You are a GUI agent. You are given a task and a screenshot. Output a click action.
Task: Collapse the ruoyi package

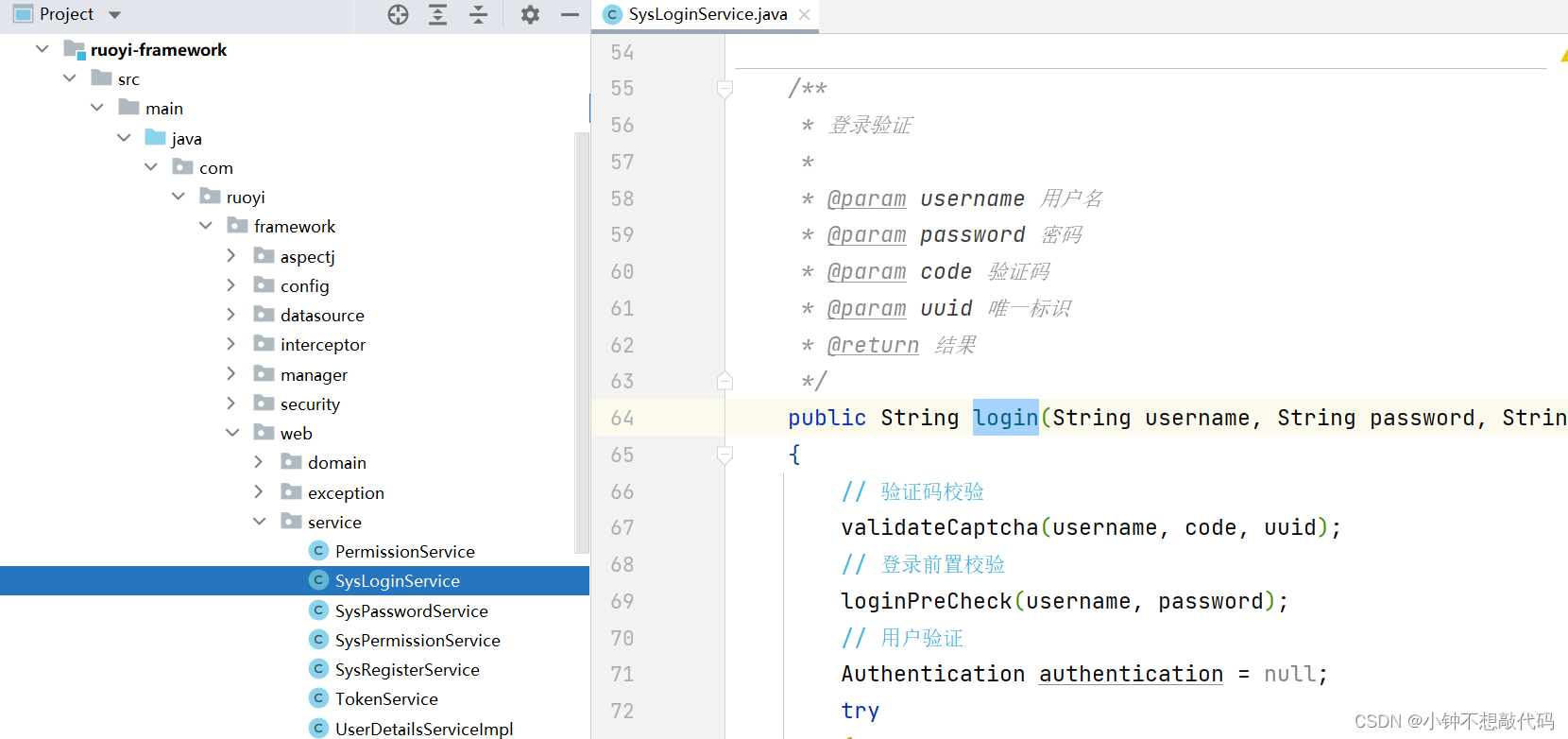[179, 197]
